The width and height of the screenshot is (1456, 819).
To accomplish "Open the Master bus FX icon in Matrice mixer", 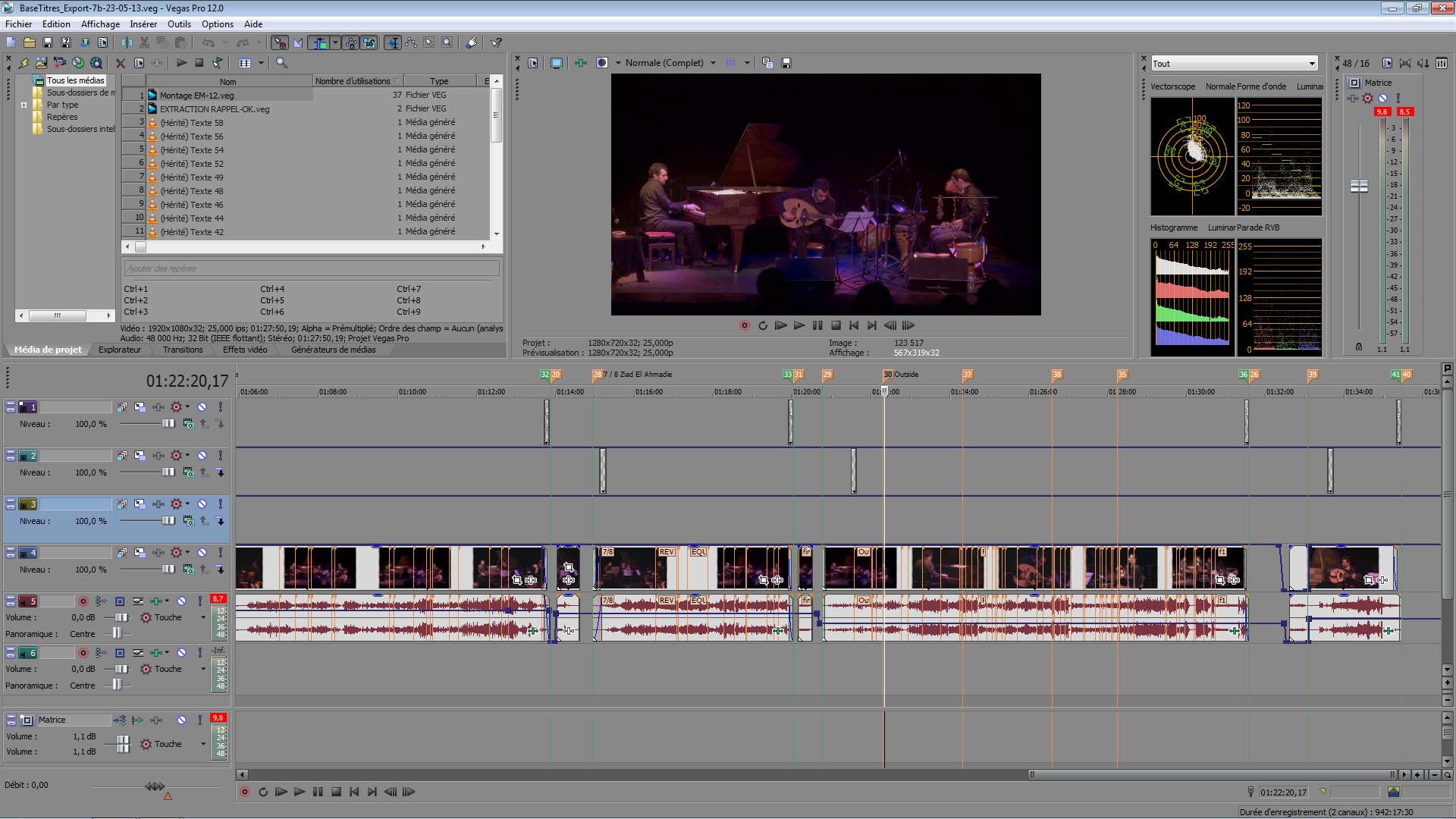I will (x=1354, y=99).
